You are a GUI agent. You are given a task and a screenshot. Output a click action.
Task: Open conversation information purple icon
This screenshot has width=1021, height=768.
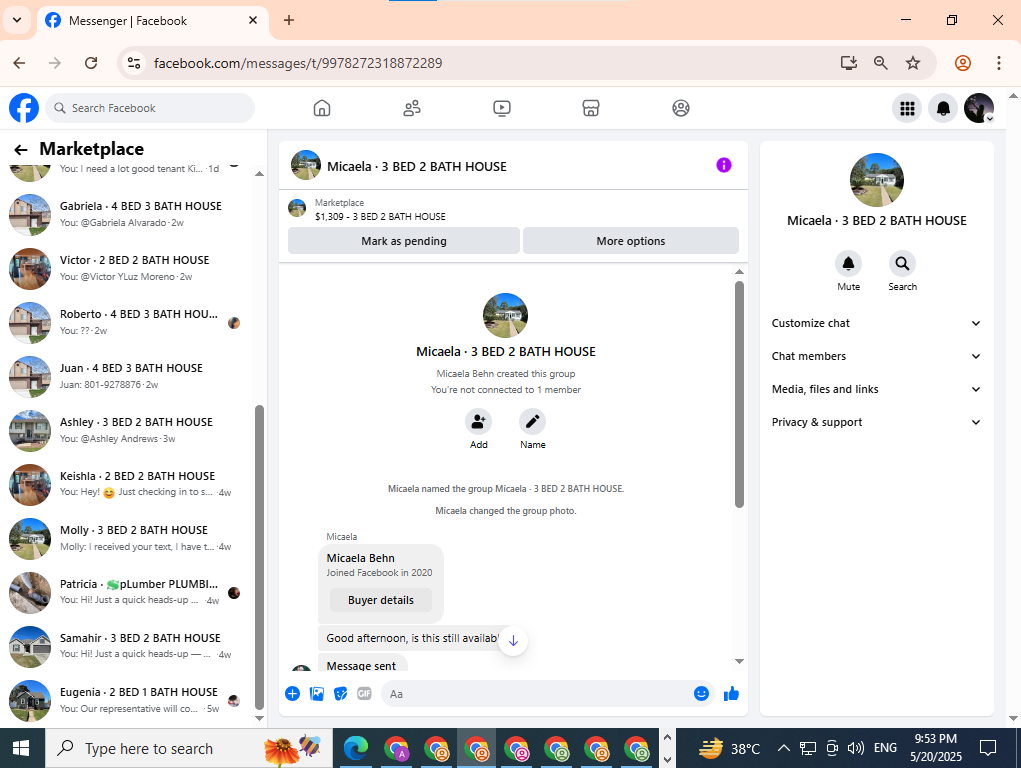click(x=723, y=165)
